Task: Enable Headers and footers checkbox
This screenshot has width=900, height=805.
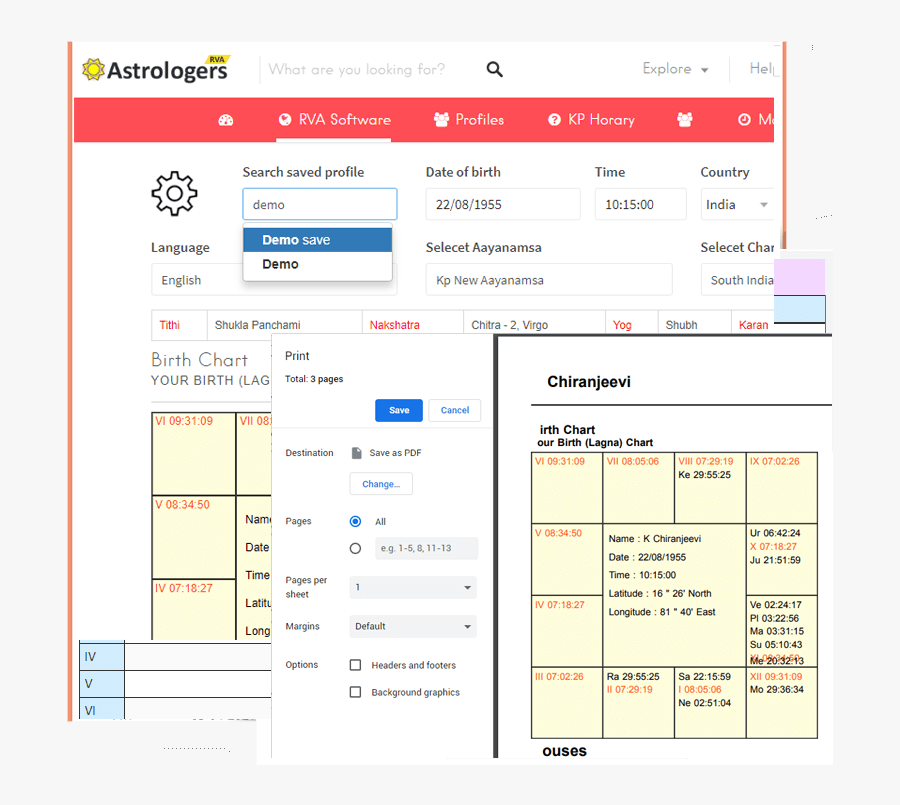Action: [x=355, y=665]
